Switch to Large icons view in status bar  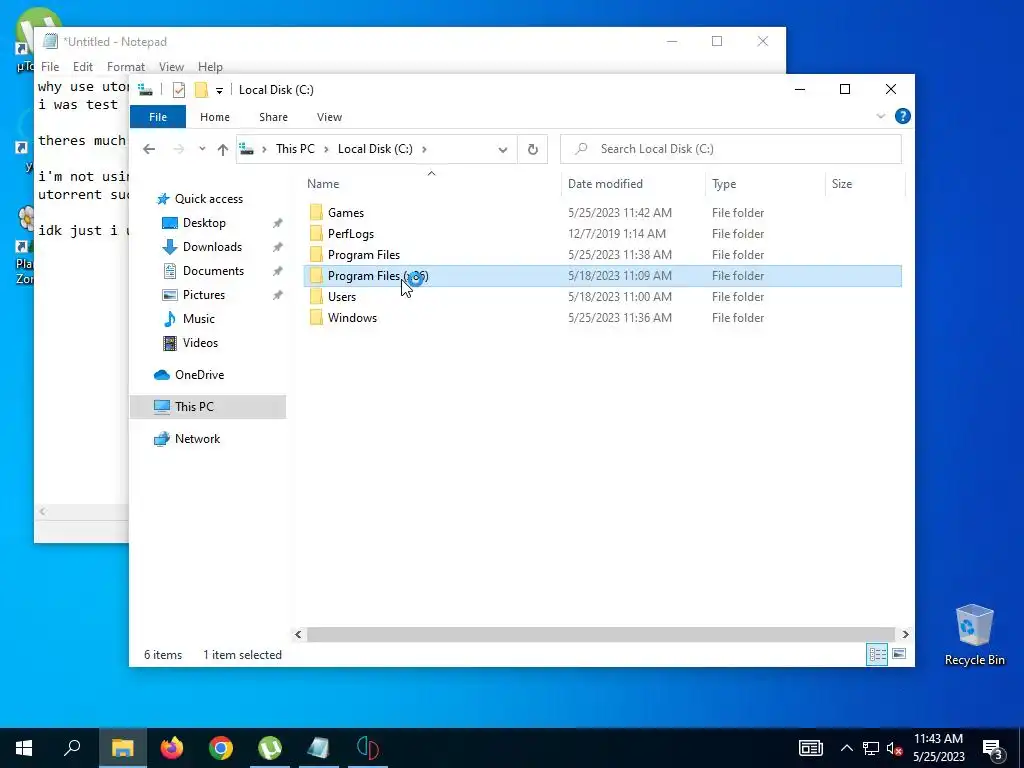coord(899,654)
